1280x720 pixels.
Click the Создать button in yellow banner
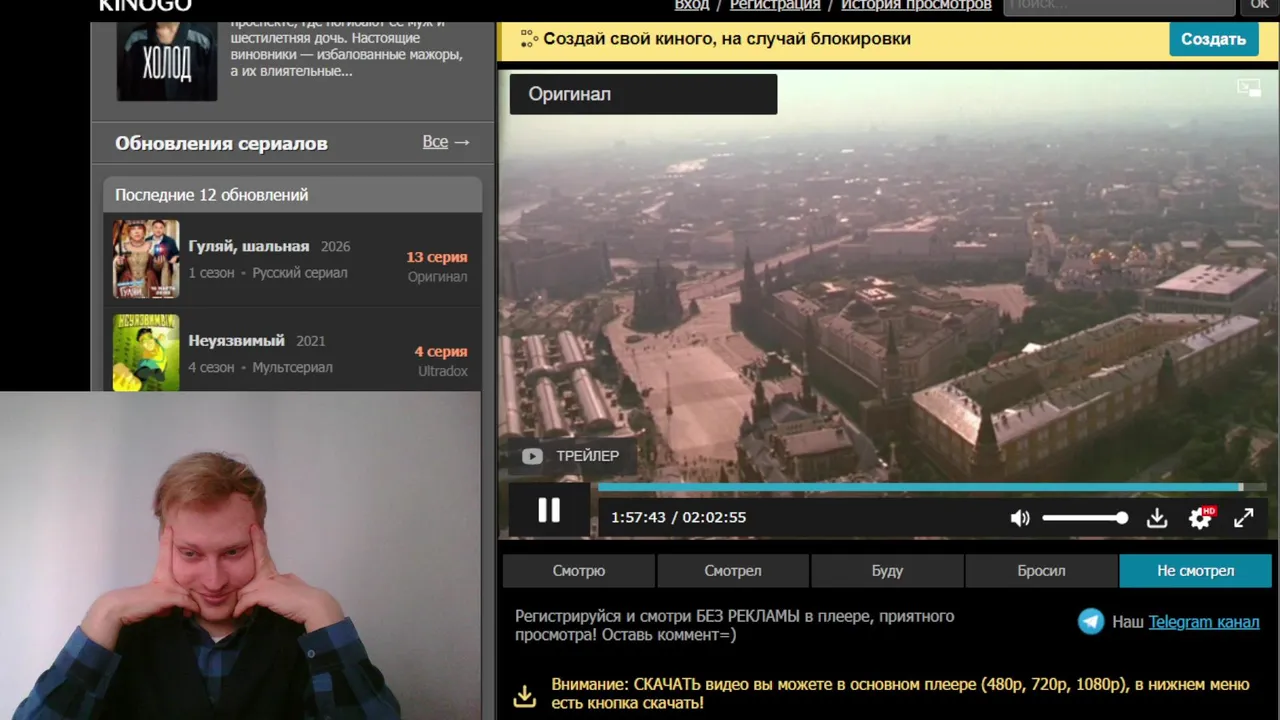1213,39
